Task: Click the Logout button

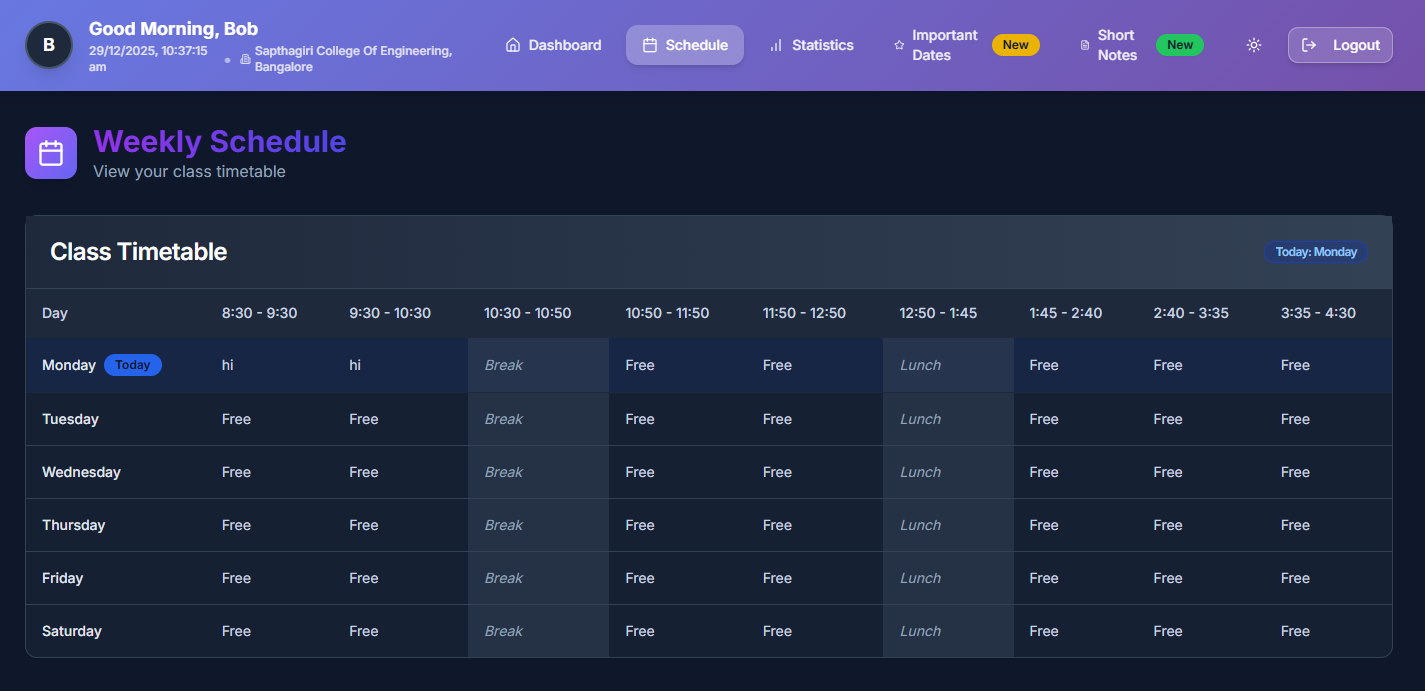Action: [x=1340, y=44]
